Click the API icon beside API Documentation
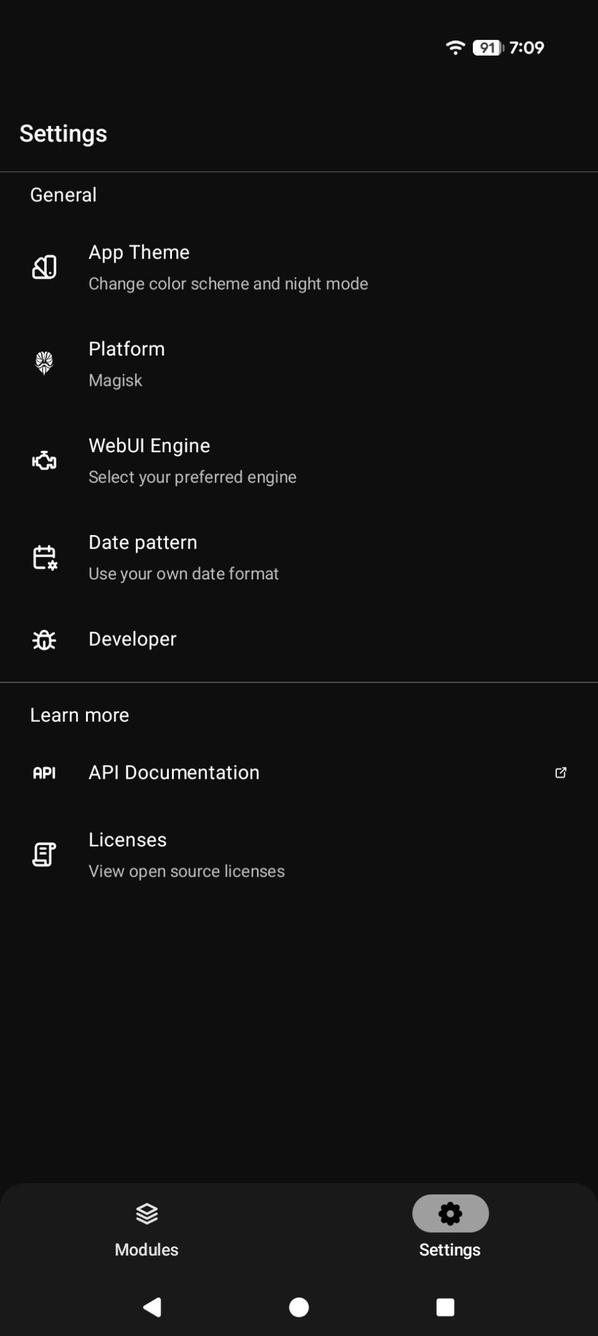Viewport: 598px width, 1336px height. coord(44,772)
